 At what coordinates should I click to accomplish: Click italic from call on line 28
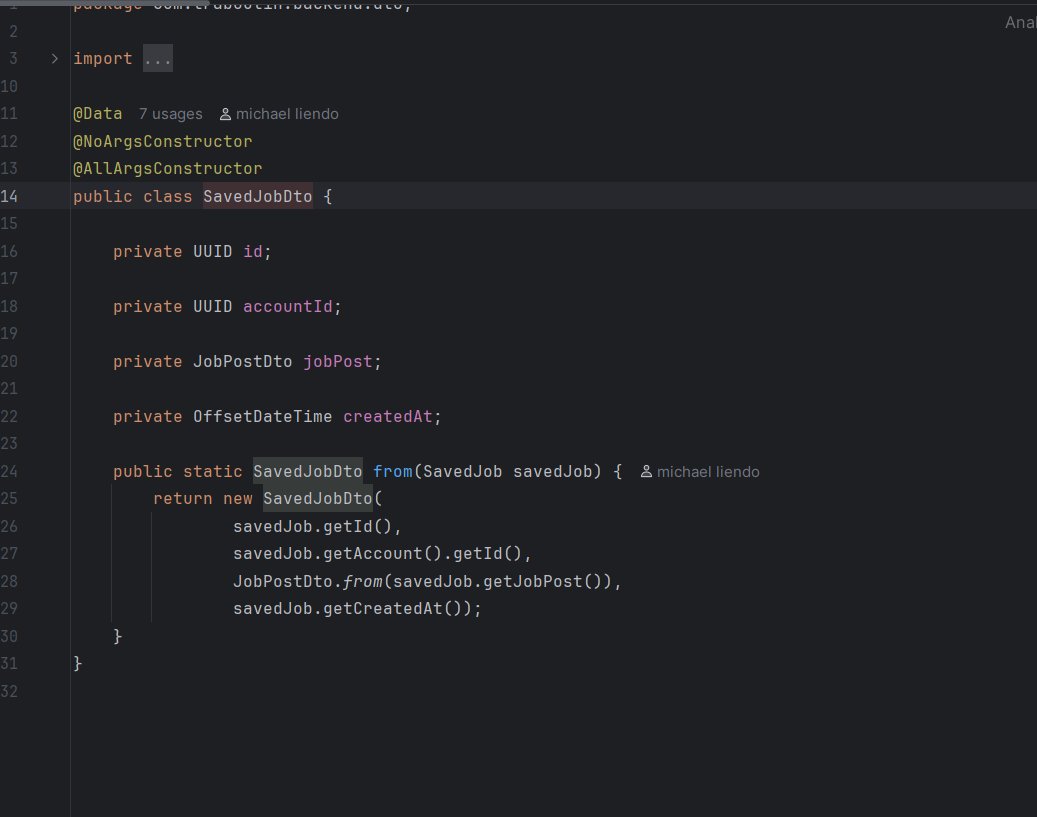click(362, 581)
